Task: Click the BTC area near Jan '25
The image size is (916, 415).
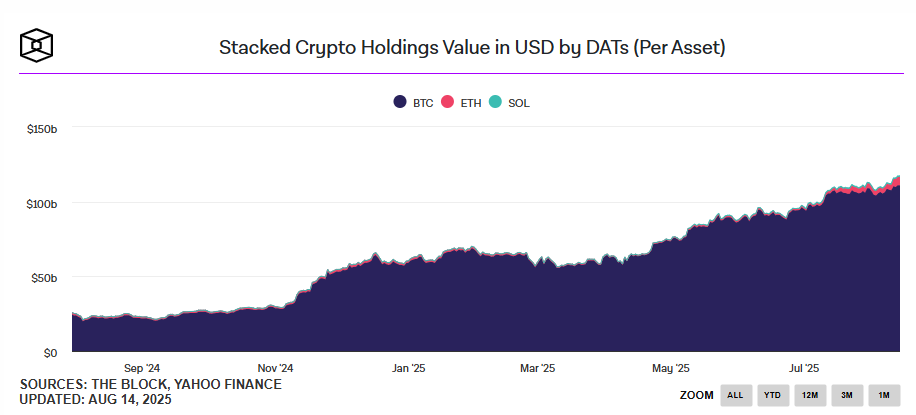Action: coord(409,310)
